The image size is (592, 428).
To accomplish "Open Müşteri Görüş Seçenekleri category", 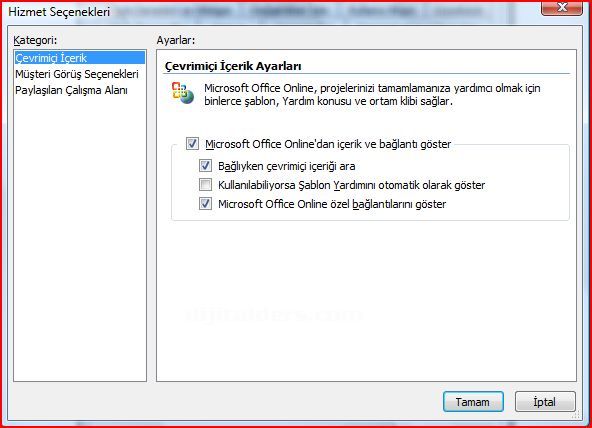I will point(77,74).
